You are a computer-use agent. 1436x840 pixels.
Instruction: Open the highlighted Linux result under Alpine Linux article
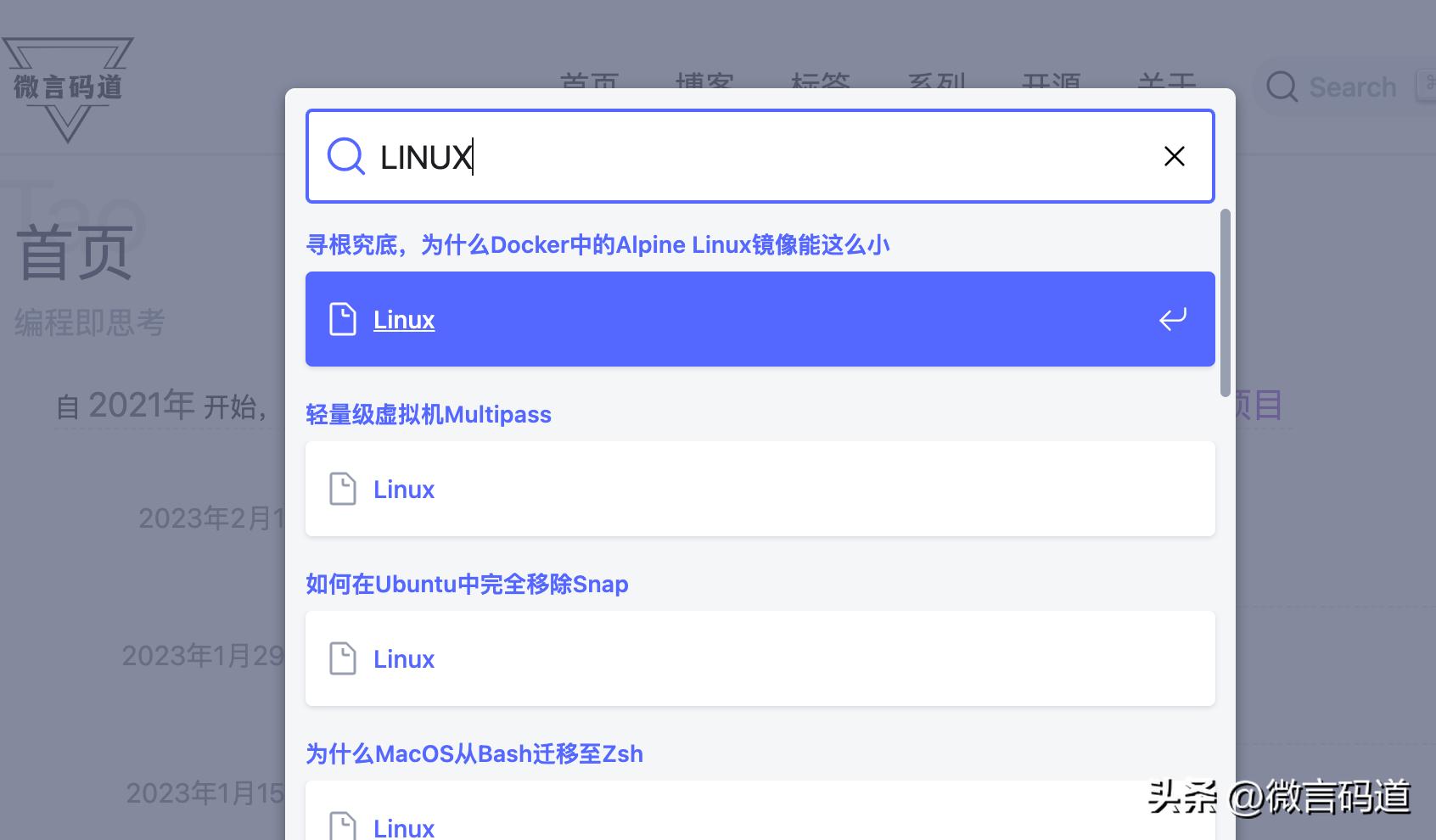tap(760, 319)
